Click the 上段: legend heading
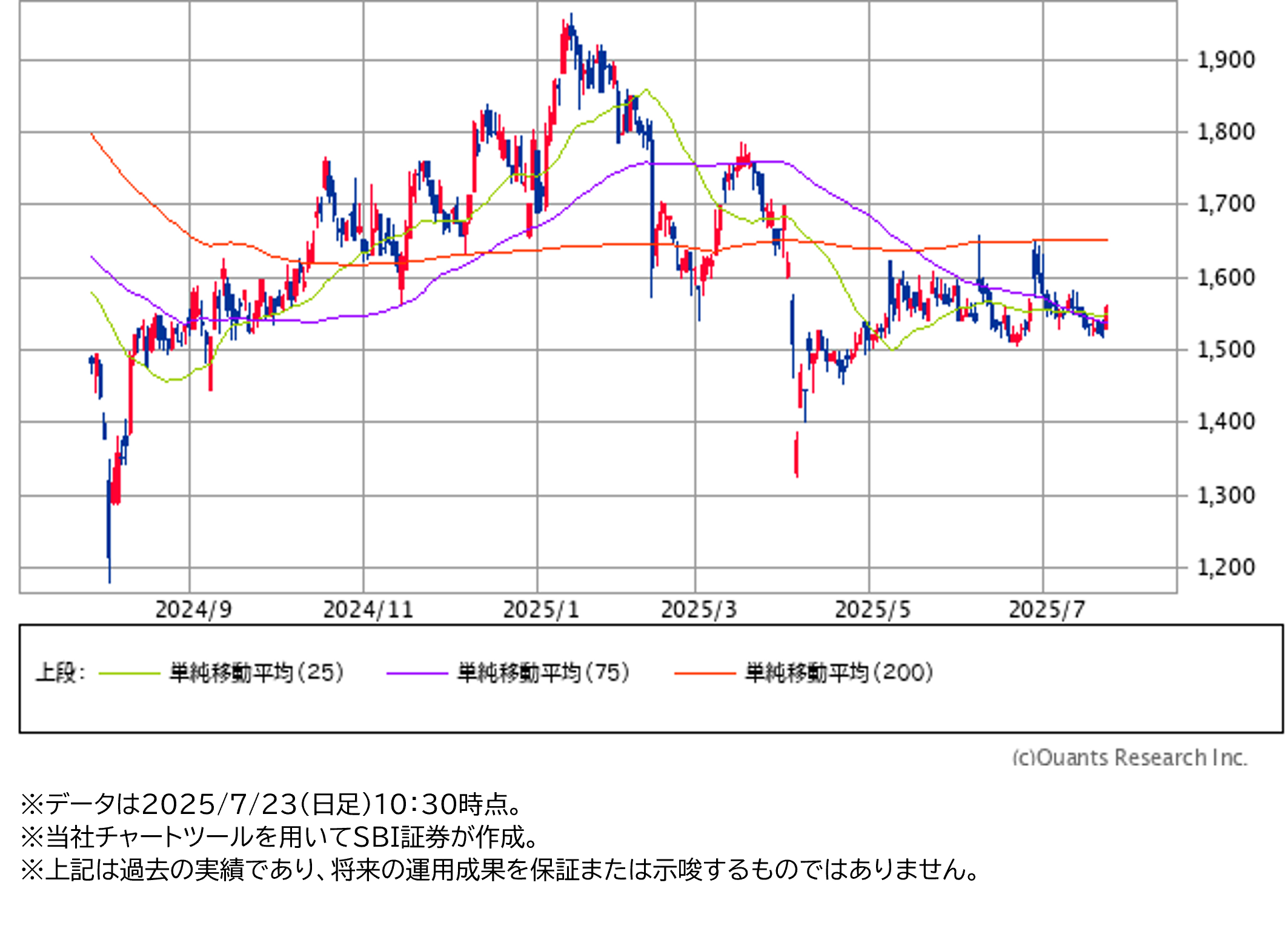Viewport: 1288px width, 937px height. coord(60,673)
